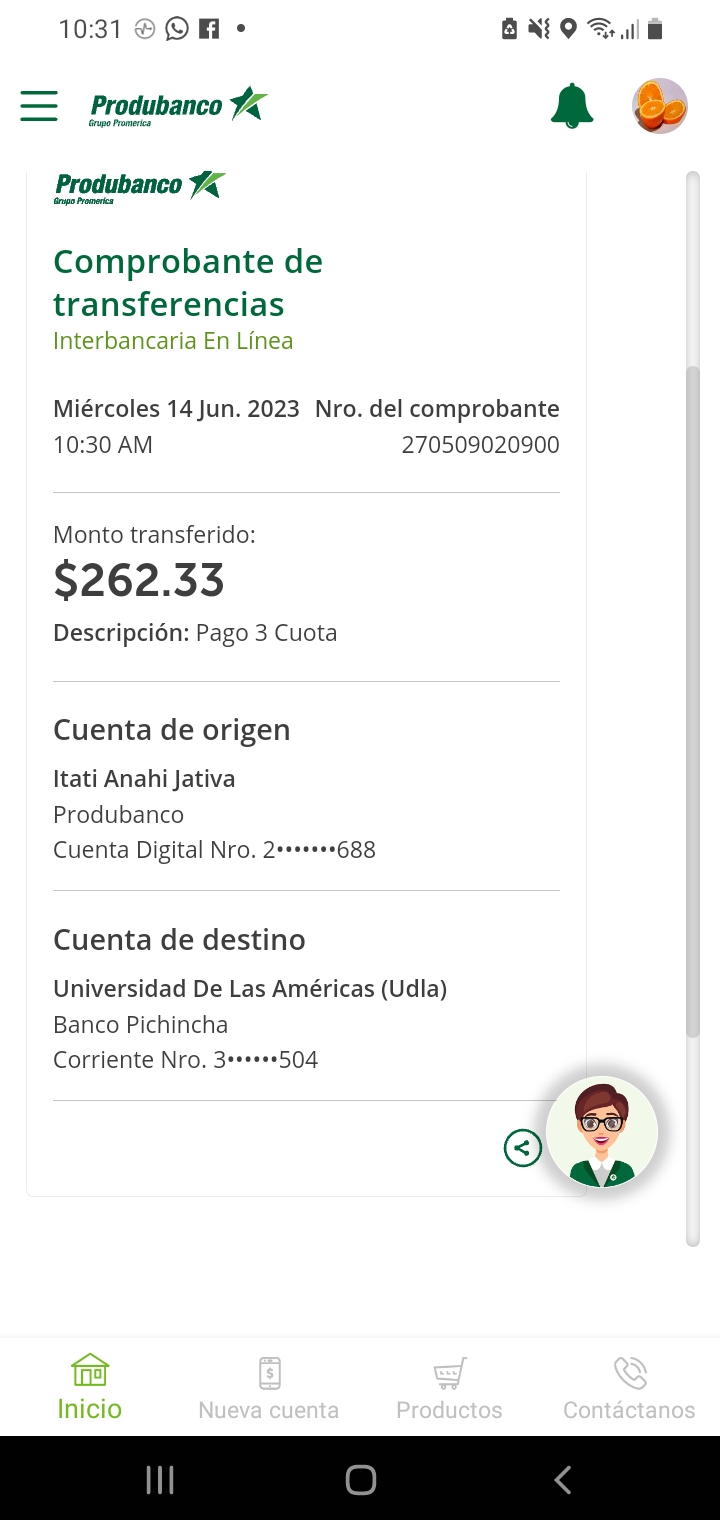The width and height of the screenshot is (720, 1520).
Task: Open the Contáctanos tab
Action: (x=629, y=1388)
